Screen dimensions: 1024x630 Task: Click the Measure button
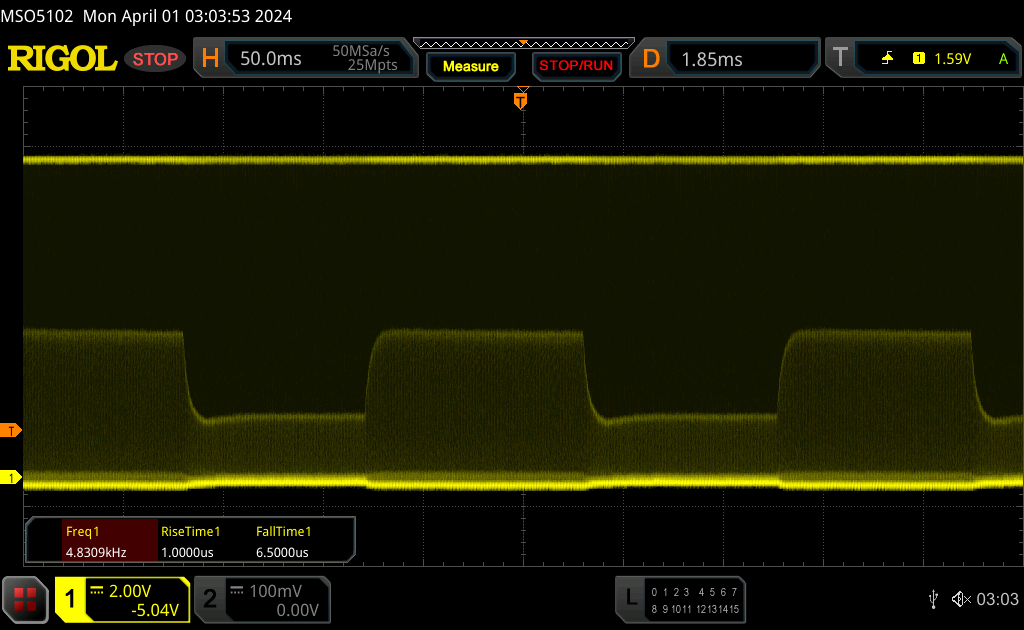pos(471,66)
